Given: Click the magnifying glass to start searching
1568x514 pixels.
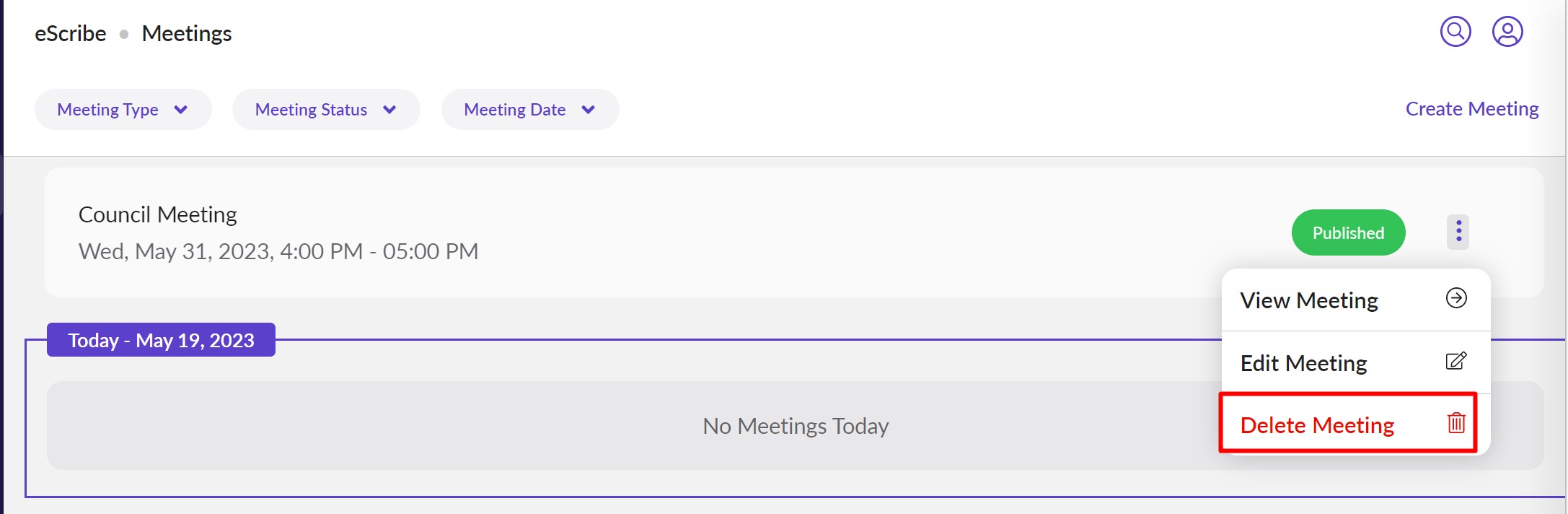Looking at the screenshot, I should pyautogui.click(x=1455, y=31).
